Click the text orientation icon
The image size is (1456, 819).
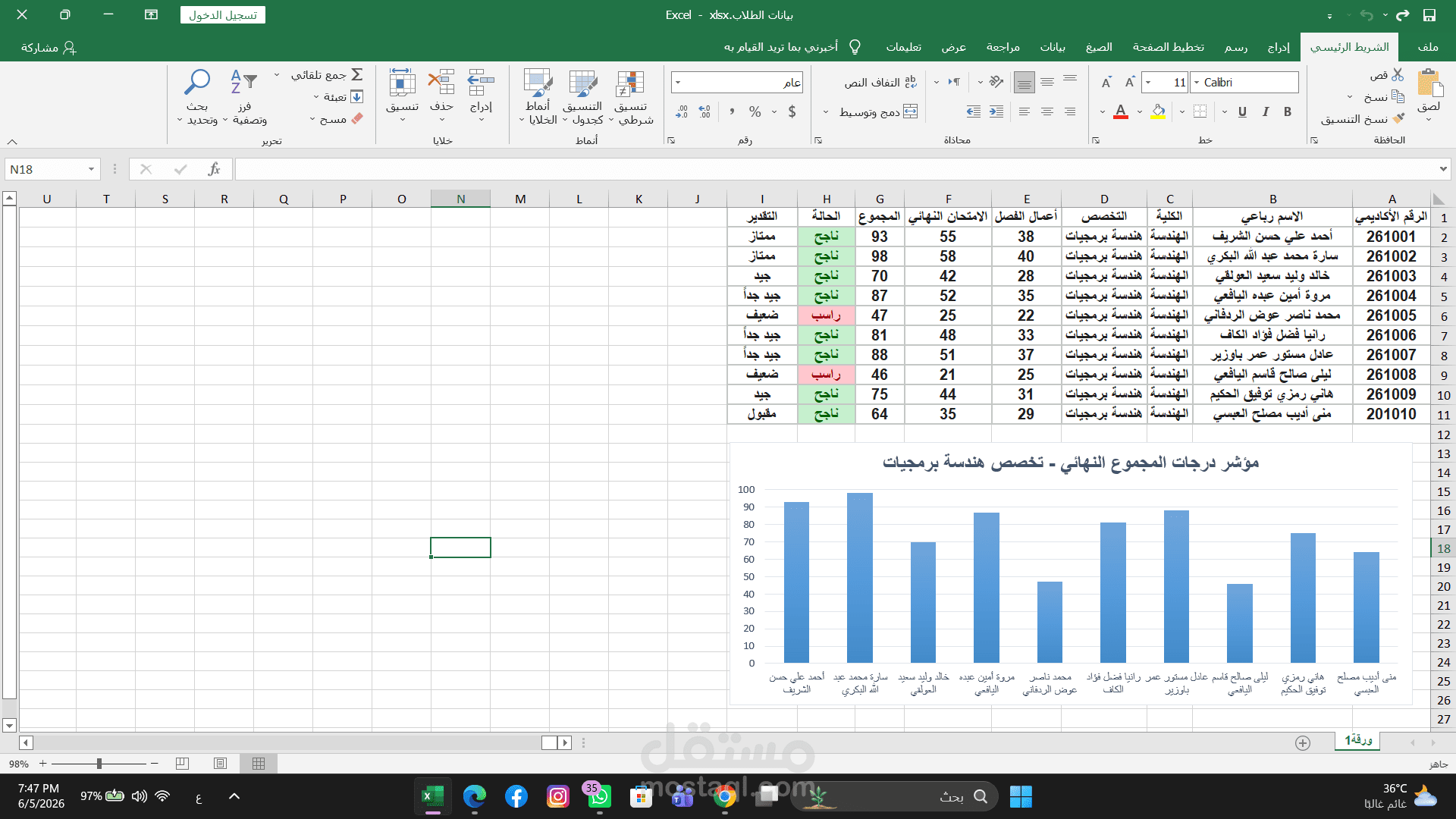996,82
